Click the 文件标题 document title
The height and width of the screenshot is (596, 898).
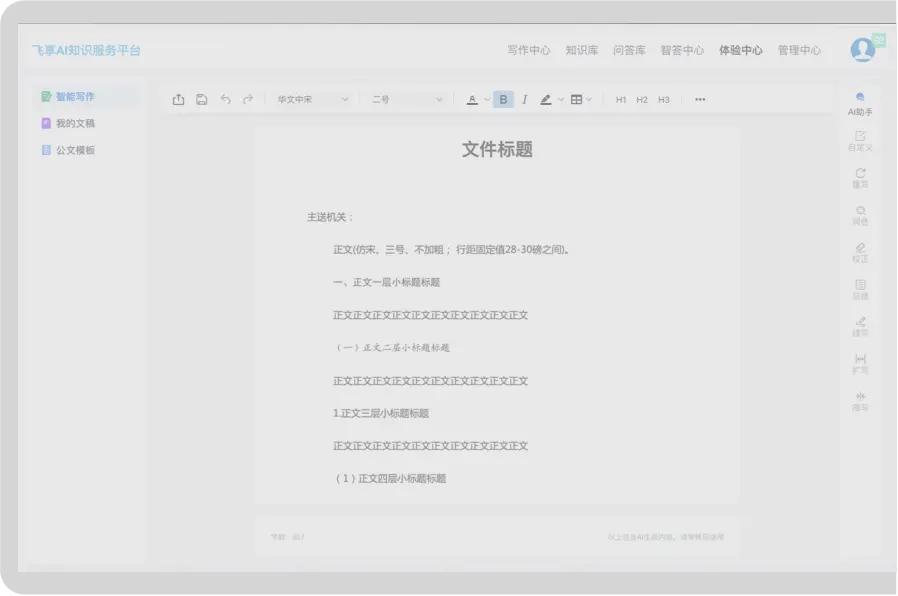pos(497,149)
